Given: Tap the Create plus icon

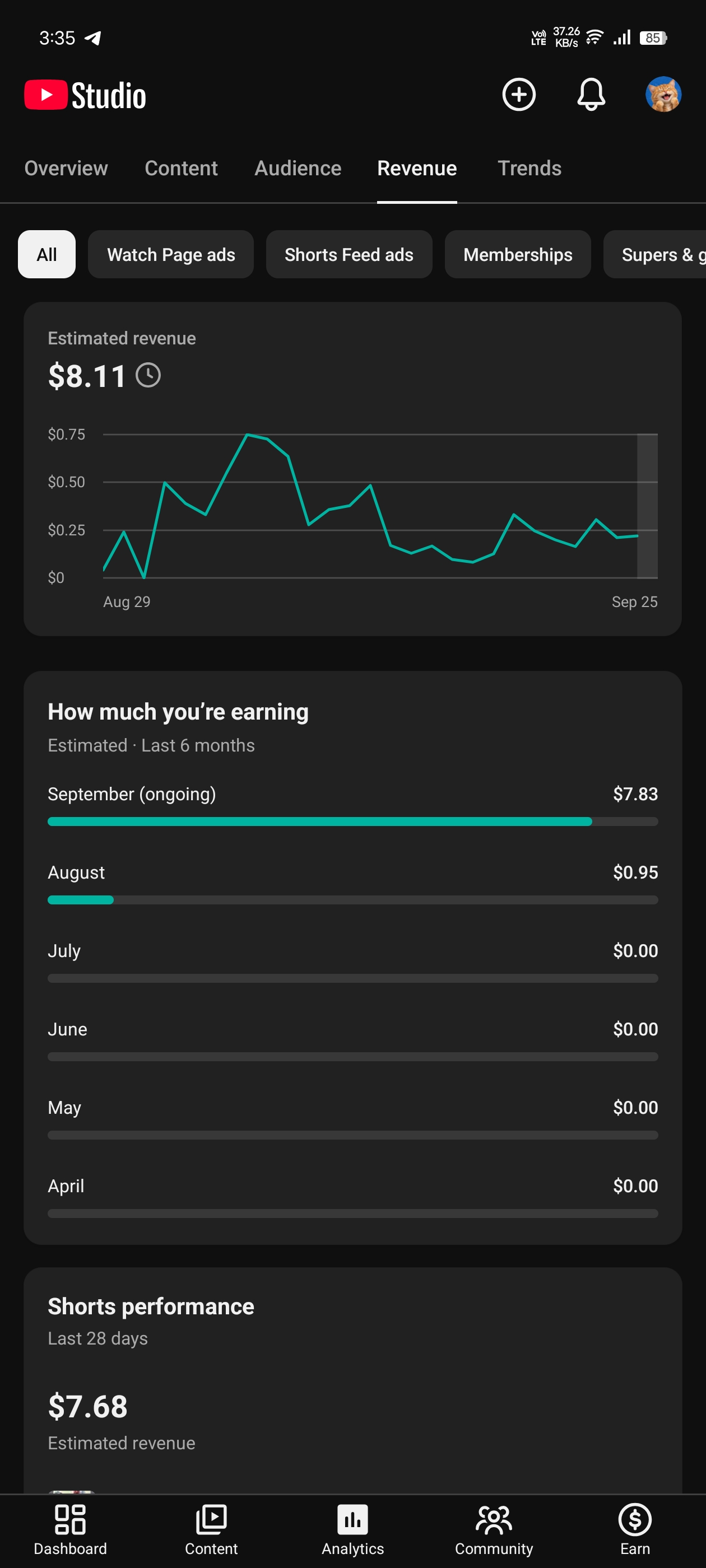Looking at the screenshot, I should [x=518, y=94].
